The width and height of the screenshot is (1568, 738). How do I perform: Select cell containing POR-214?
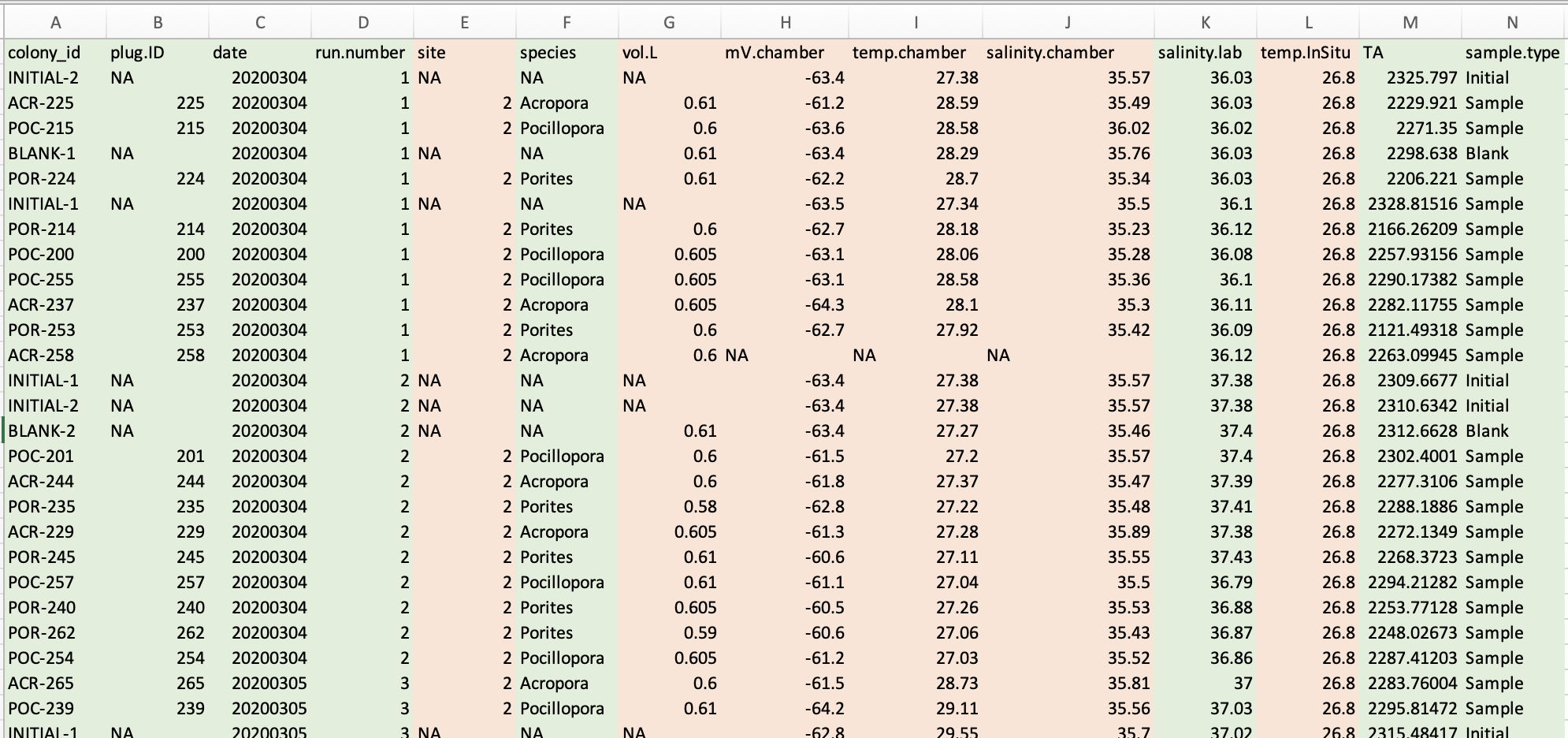point(55,229)
